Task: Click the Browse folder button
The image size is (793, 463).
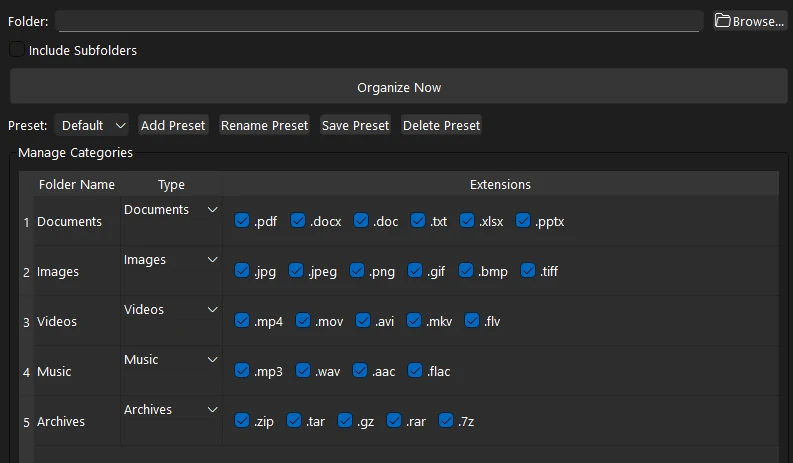Action: coord(750,21)
